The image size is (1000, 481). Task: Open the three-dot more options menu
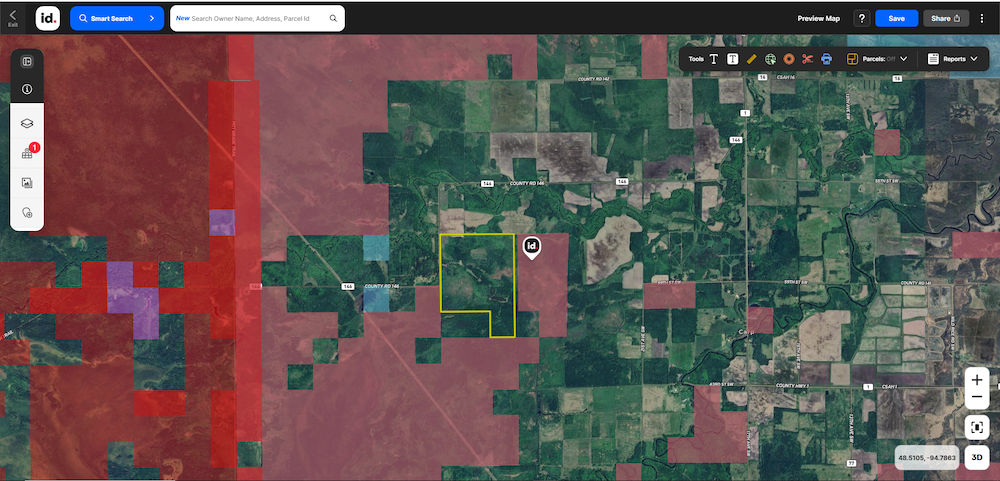[x=982, y=18]
